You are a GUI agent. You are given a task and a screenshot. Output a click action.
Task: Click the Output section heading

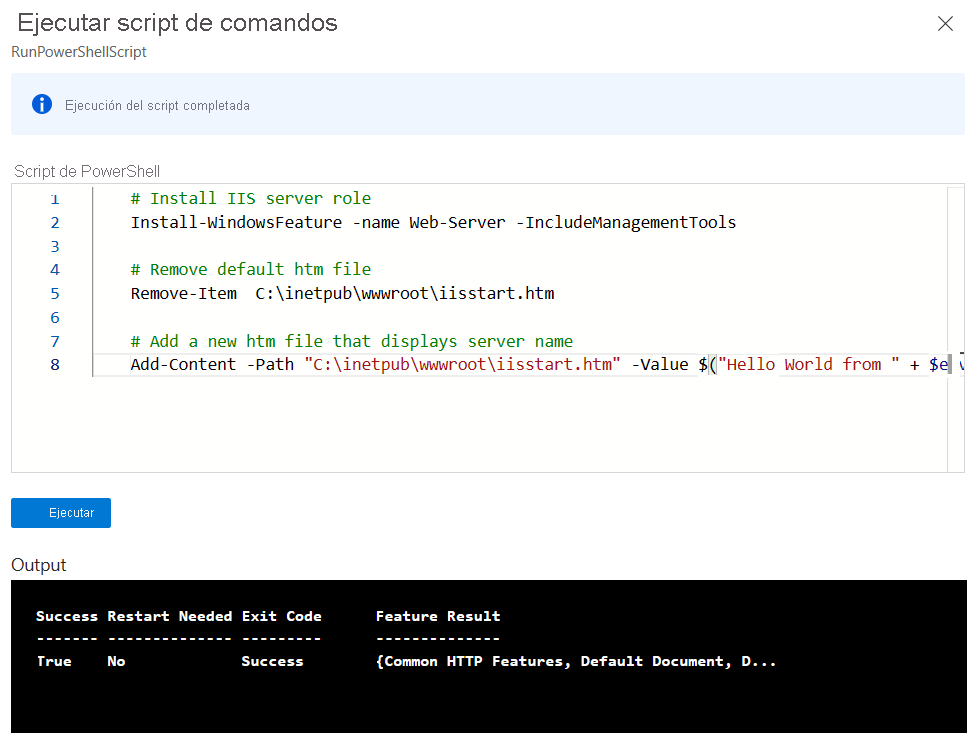[x=39, y=565]
